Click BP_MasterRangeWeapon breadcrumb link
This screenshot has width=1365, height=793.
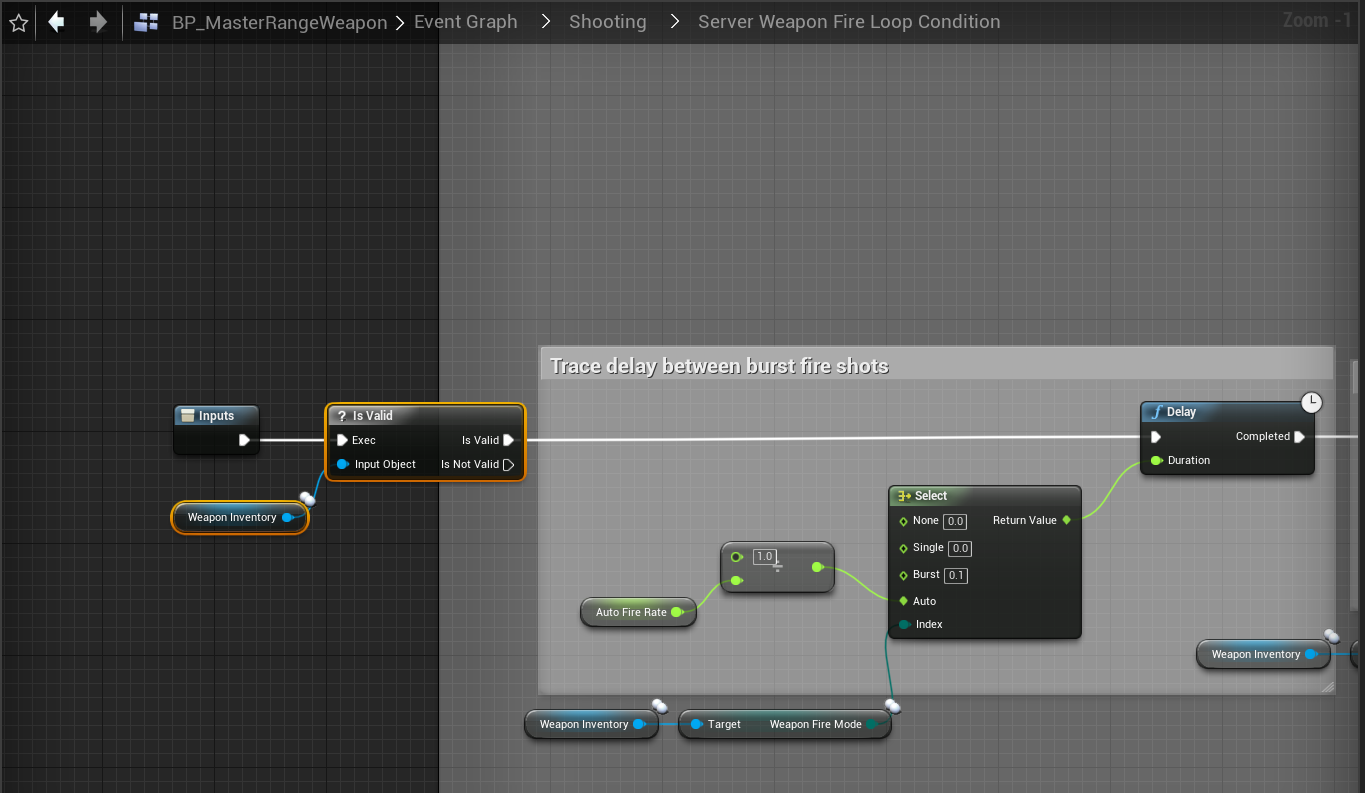click(279, 22)
